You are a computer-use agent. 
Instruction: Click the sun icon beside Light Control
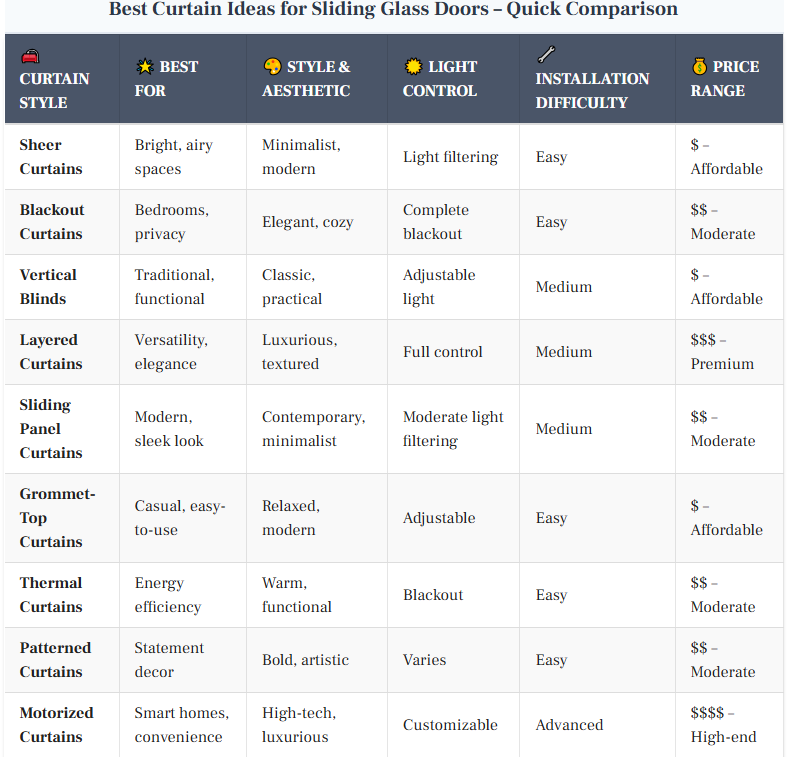pyautogui.click(x=413, y=67)
